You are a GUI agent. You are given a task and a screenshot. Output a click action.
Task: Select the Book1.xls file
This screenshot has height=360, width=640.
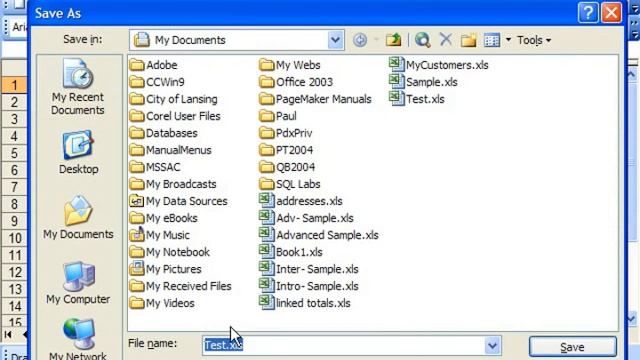point(291,252)
